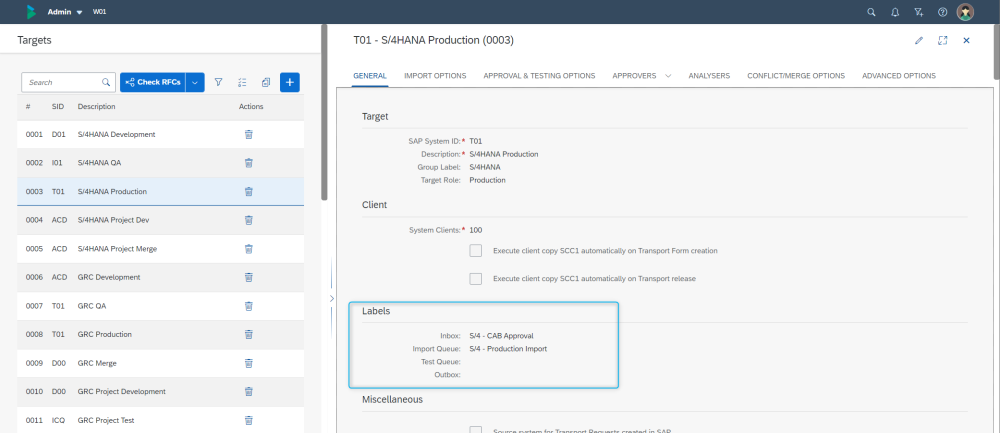Viewport: 1000px width, 433px height.
Task: Switch to the General tab
Action: [370, 76]
